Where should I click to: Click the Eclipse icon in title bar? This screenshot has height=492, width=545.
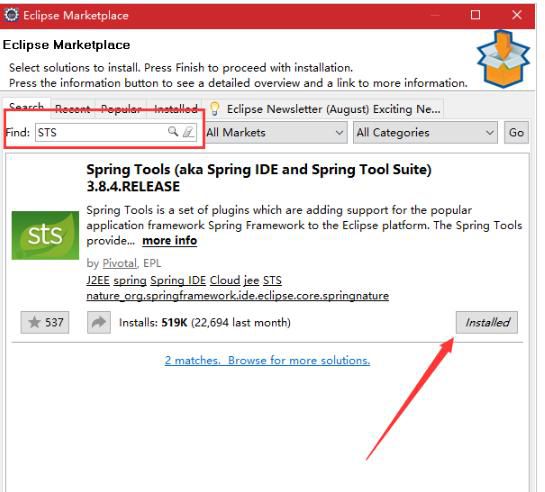(x=11, y=15)
